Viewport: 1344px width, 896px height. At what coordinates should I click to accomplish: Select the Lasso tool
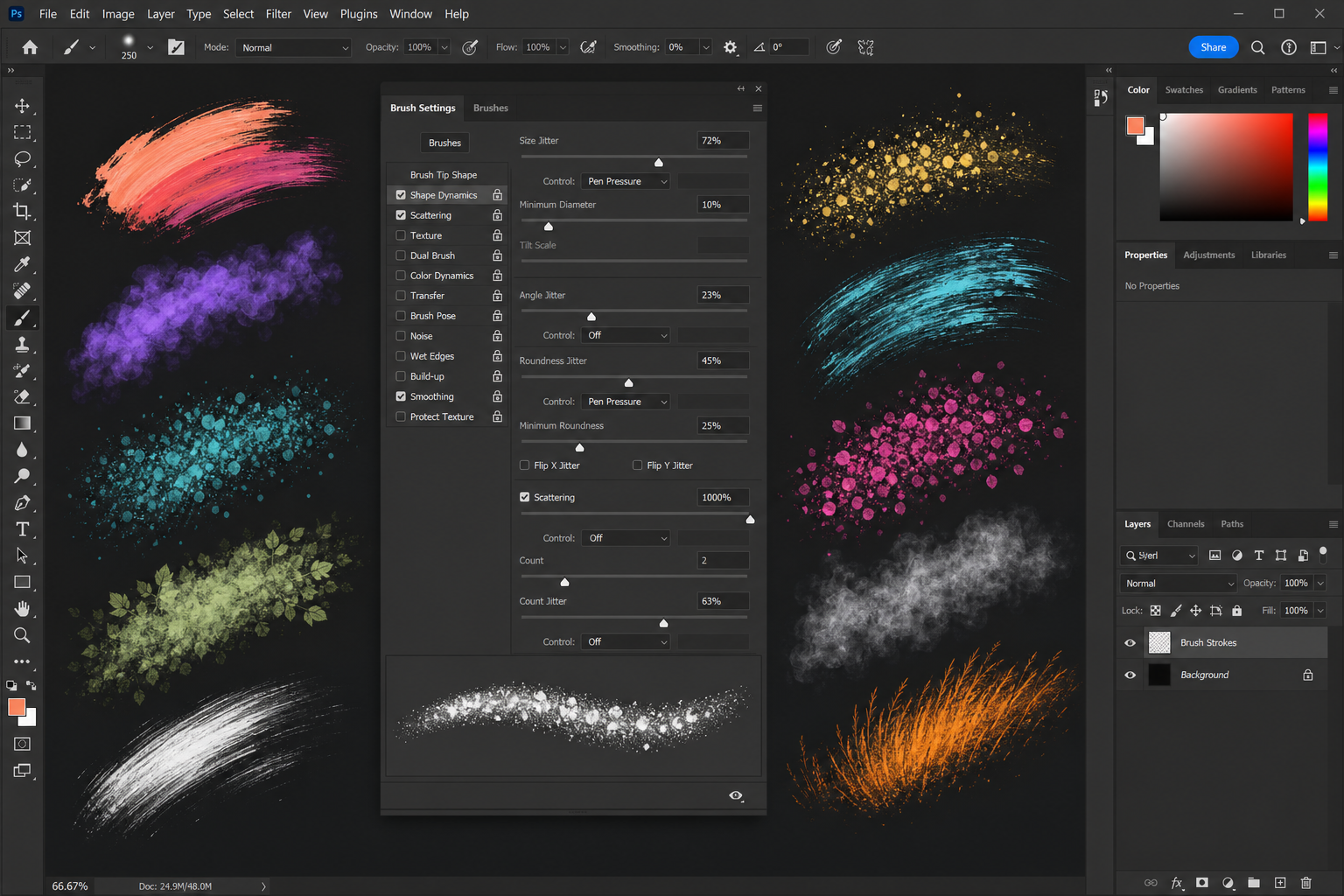pyautogui.click(x=22, y=158)
